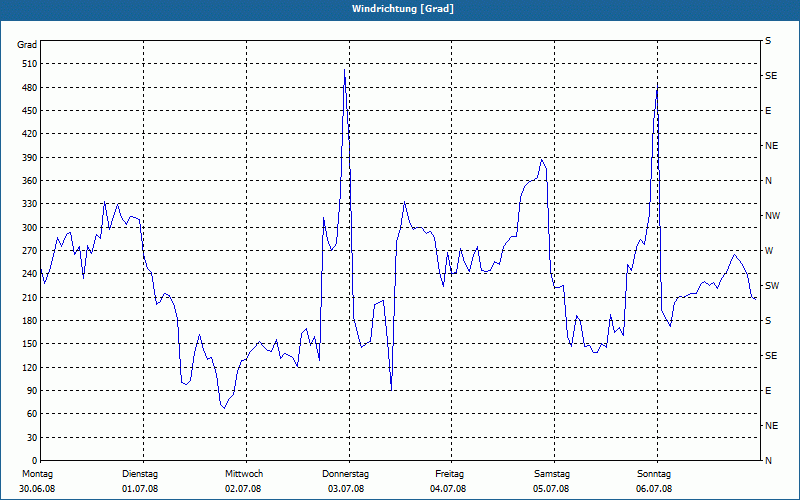Click the chart title "Windrichtung [Grad]"
This screenshot has height=500, width=800.
click(x=403, y=9)
